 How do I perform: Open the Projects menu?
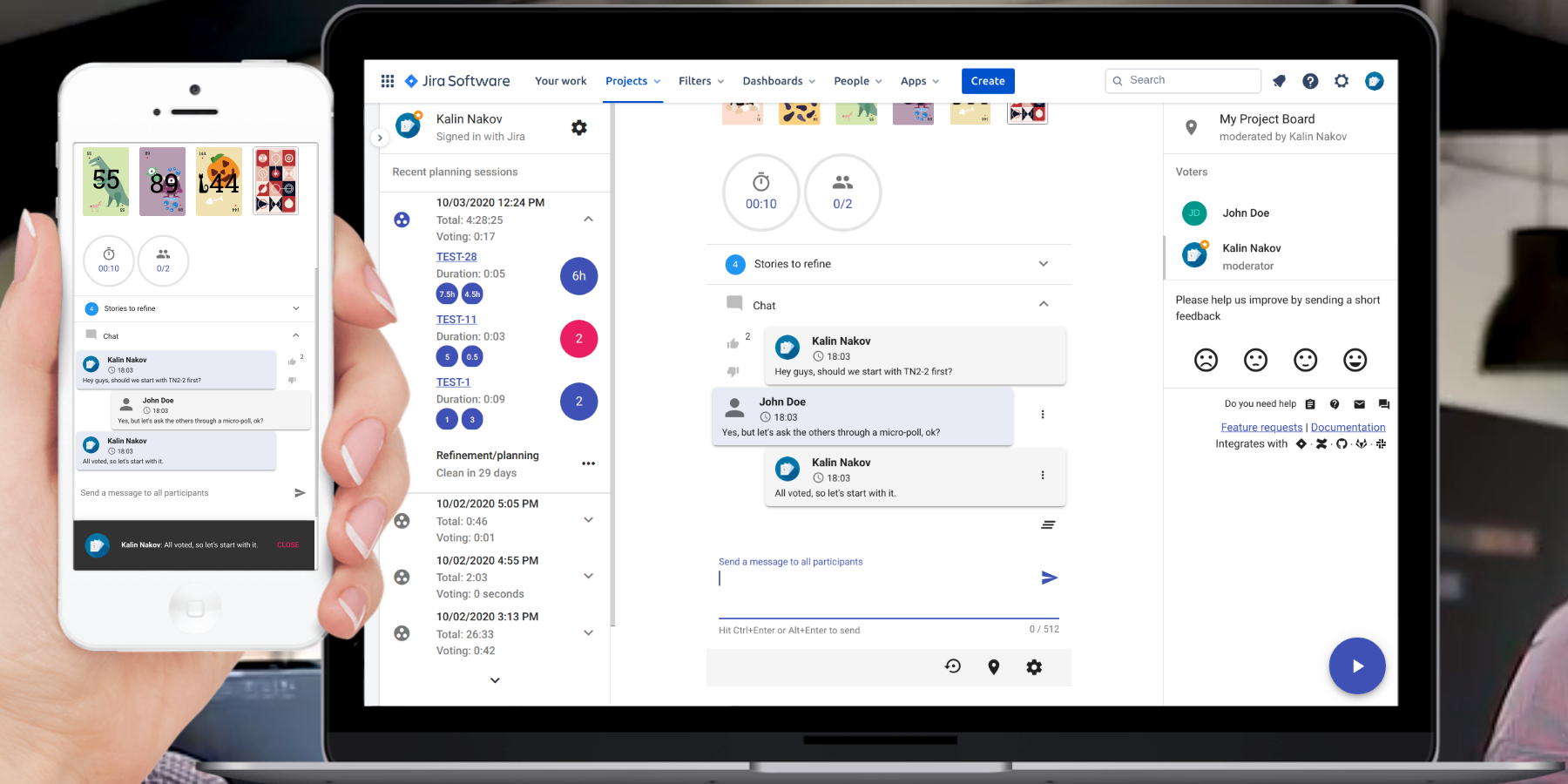click(633, 81)
